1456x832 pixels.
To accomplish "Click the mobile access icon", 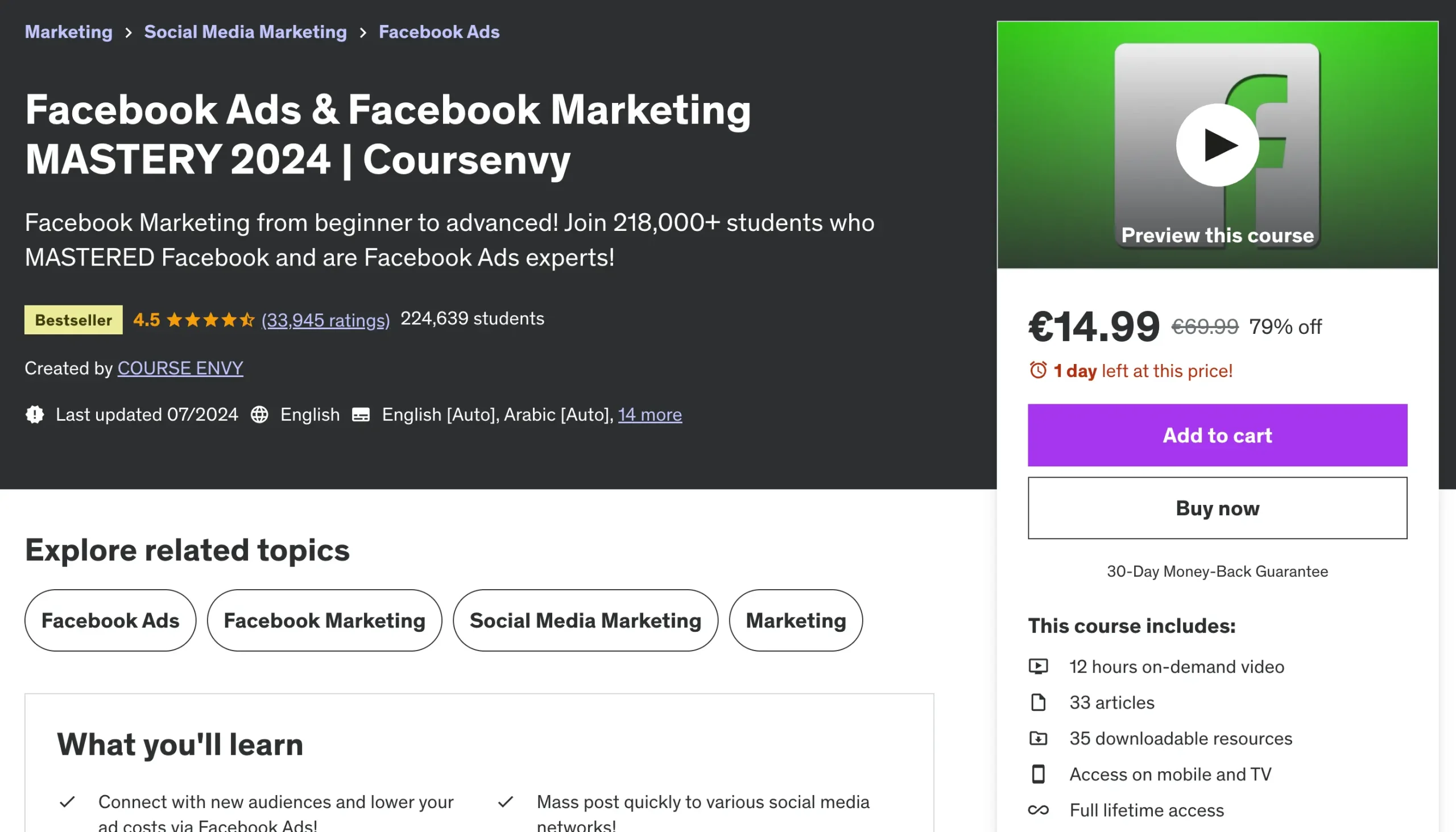I will click(1038, 775).
